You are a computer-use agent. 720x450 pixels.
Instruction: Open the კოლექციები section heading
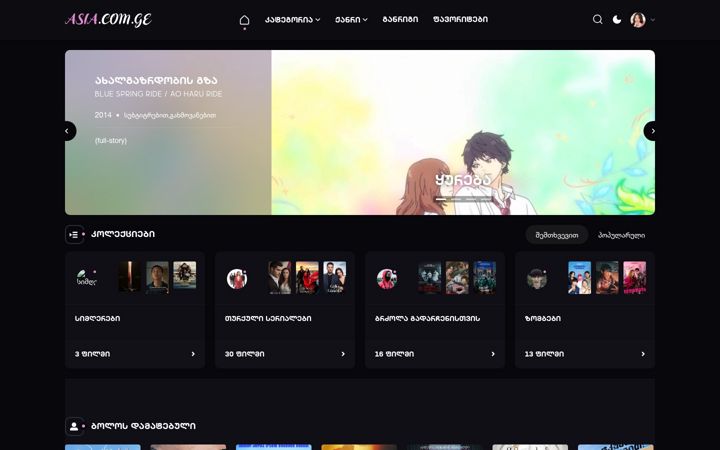[123, 234]
